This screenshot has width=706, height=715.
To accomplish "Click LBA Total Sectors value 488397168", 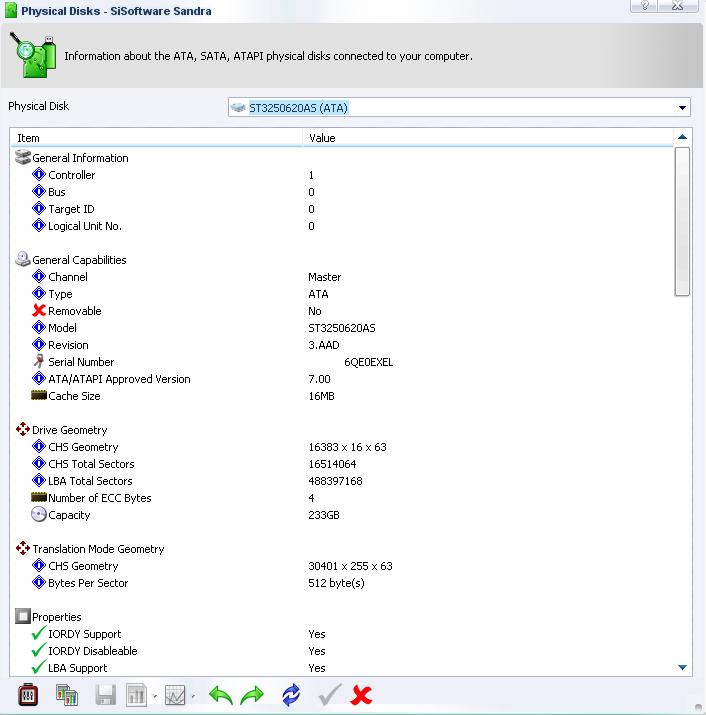I will (335, 481).
